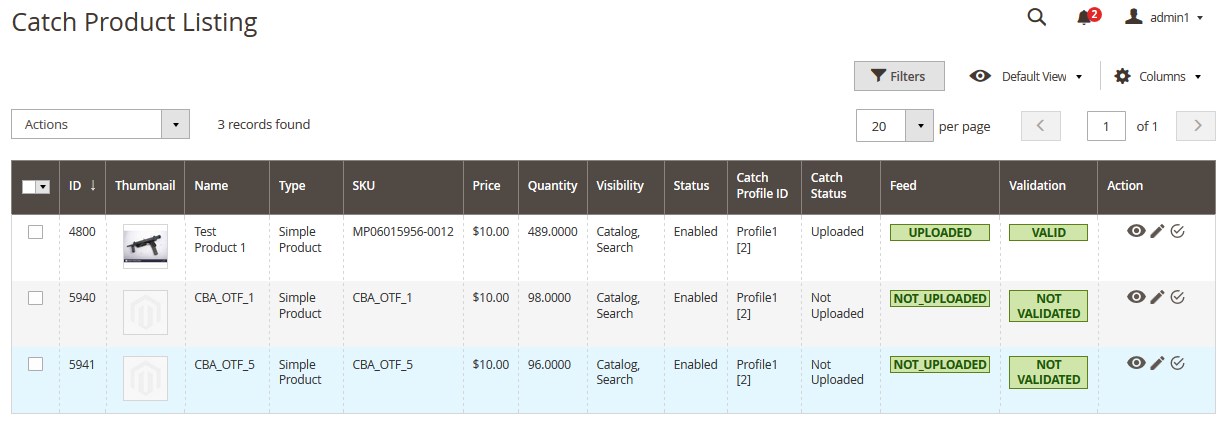Click the Filters button
Screen dimensions: 1225x421
click(x=898, y=76)
